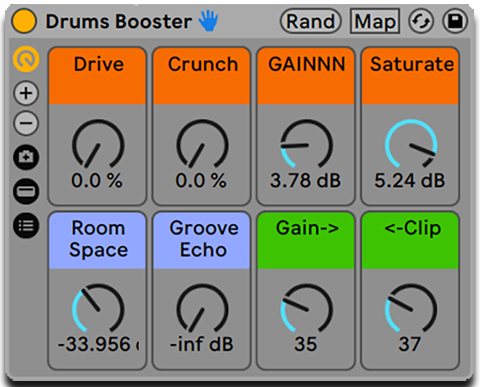Screen dimensions: 480x387
Task: Store a new macro variation snapshot
Action: click(x=26, y=157)
